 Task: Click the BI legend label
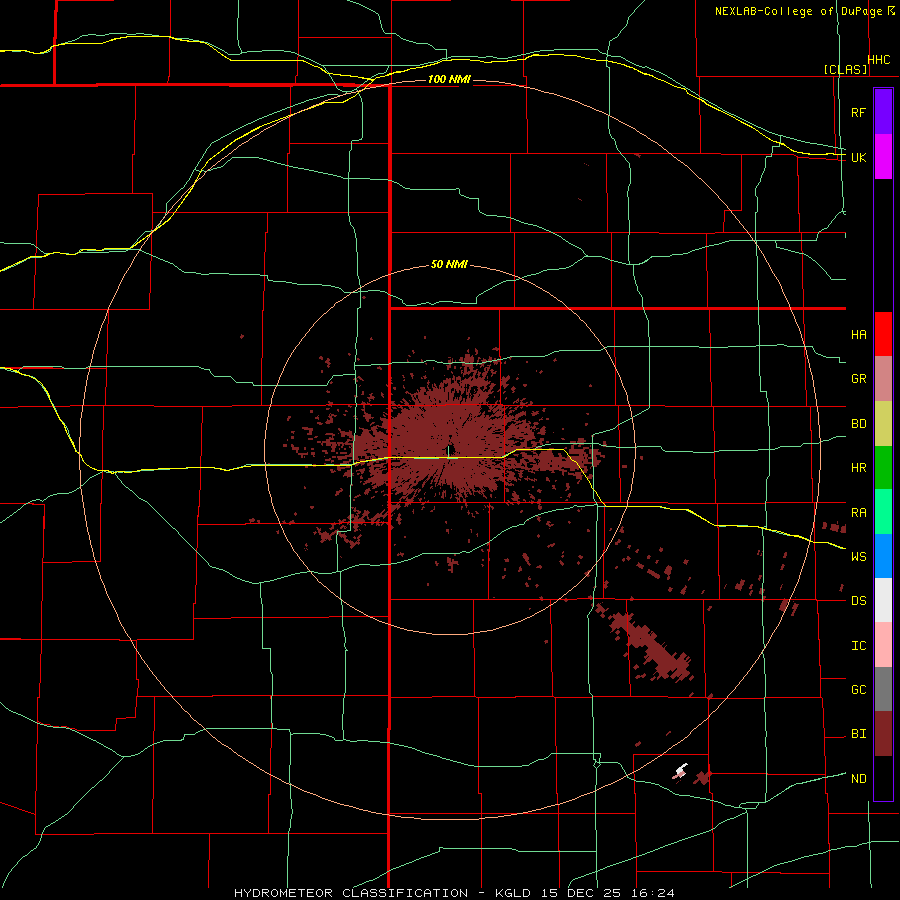click(x=858, y=734)
